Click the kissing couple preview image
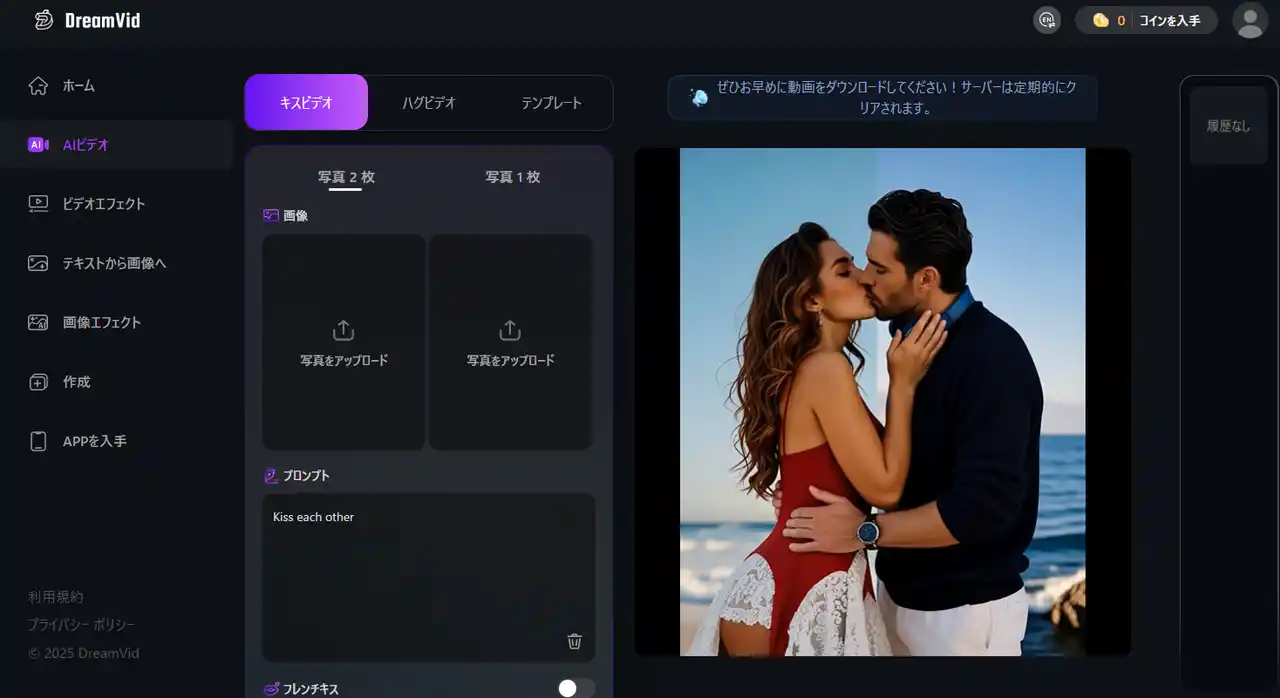Image resolution: width=1280 pixels, height=698 pixels. point(882,402)
